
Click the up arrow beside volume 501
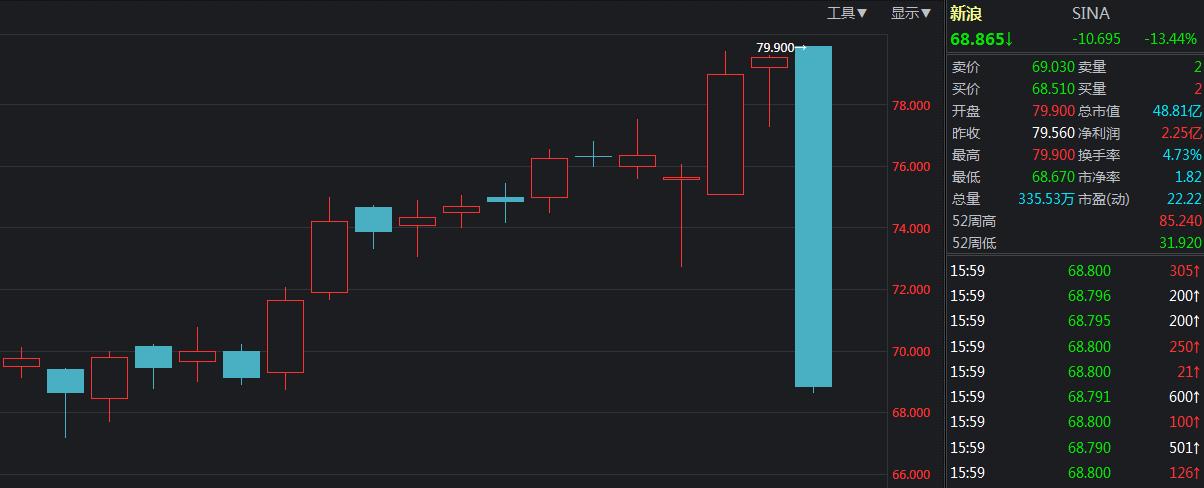tap(1197, 447)
